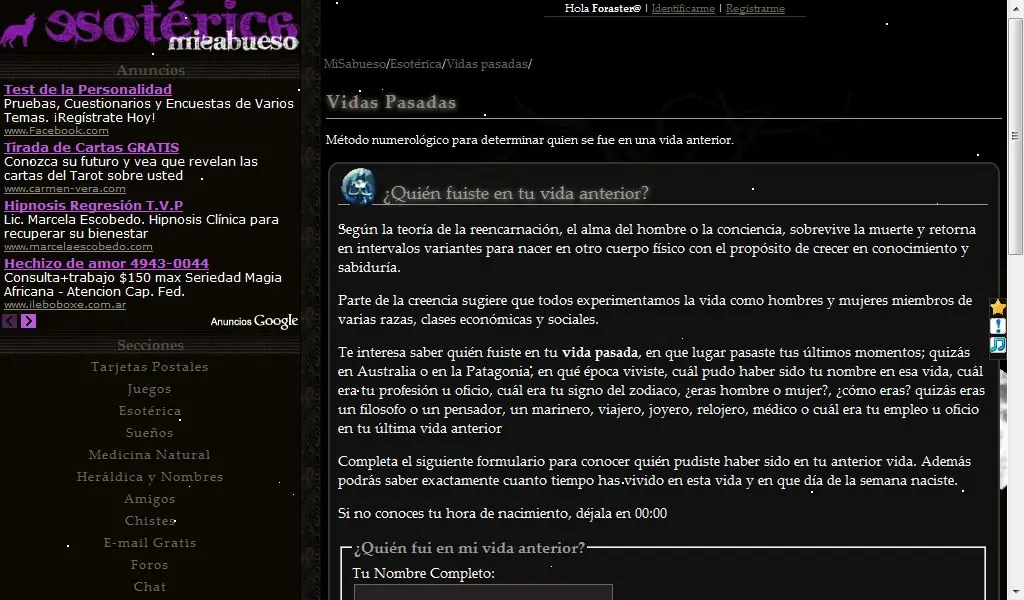The width and height of the screenshot is (1024, 600).
Task: Open the Test de la Personalidad ad link
Action: point(86,89)
